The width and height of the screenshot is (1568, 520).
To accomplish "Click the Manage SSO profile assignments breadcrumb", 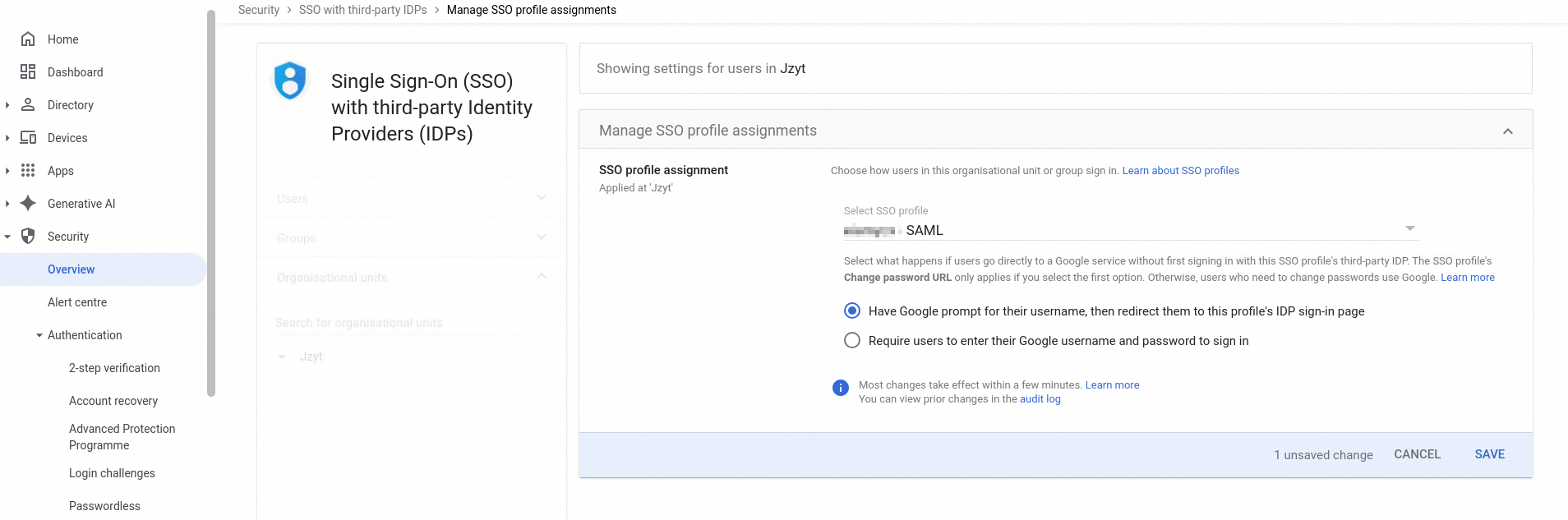I will click(532, 10).
